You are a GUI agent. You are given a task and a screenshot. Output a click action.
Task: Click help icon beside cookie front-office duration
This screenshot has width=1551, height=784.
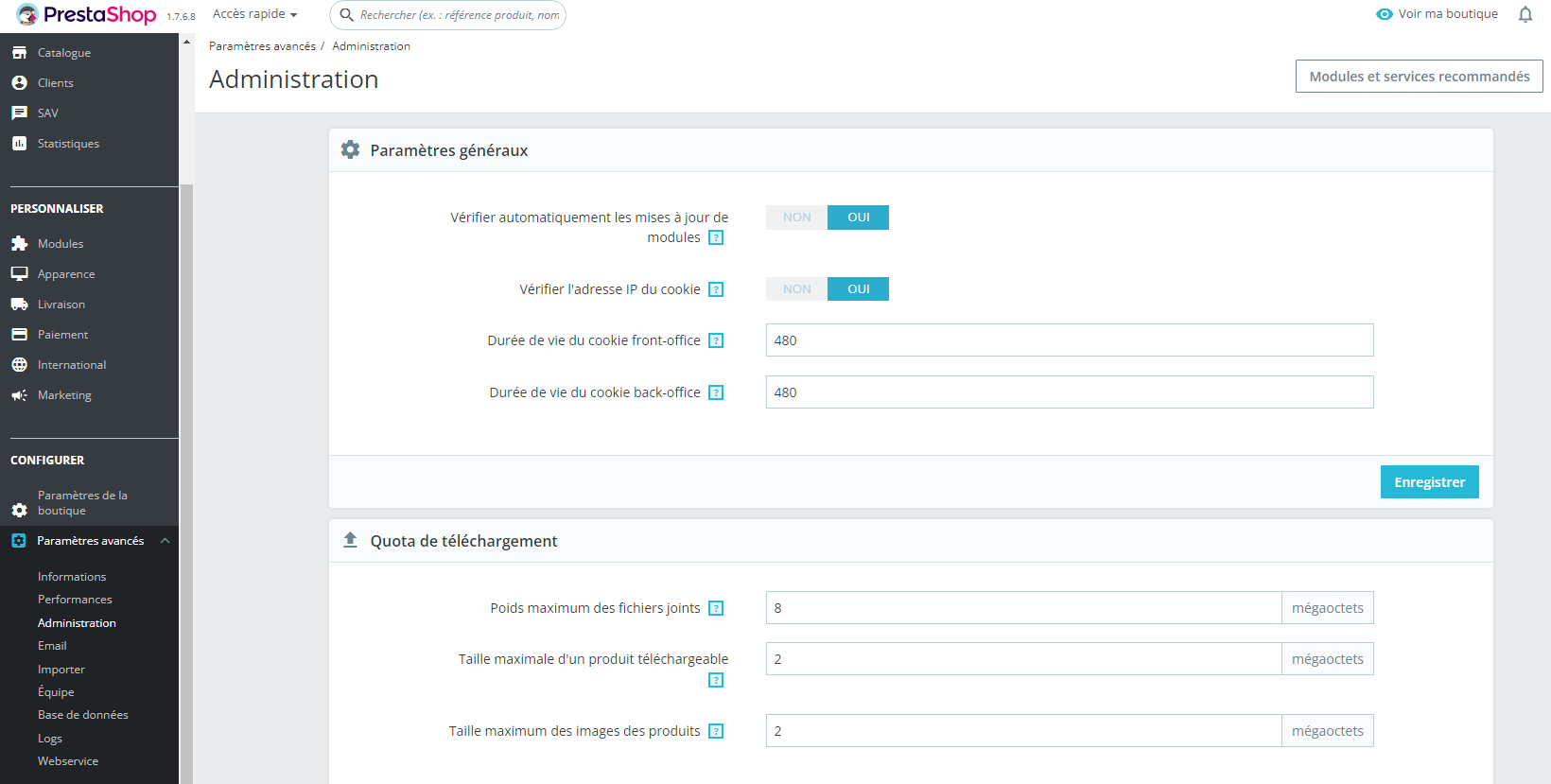tap(716, 340)
